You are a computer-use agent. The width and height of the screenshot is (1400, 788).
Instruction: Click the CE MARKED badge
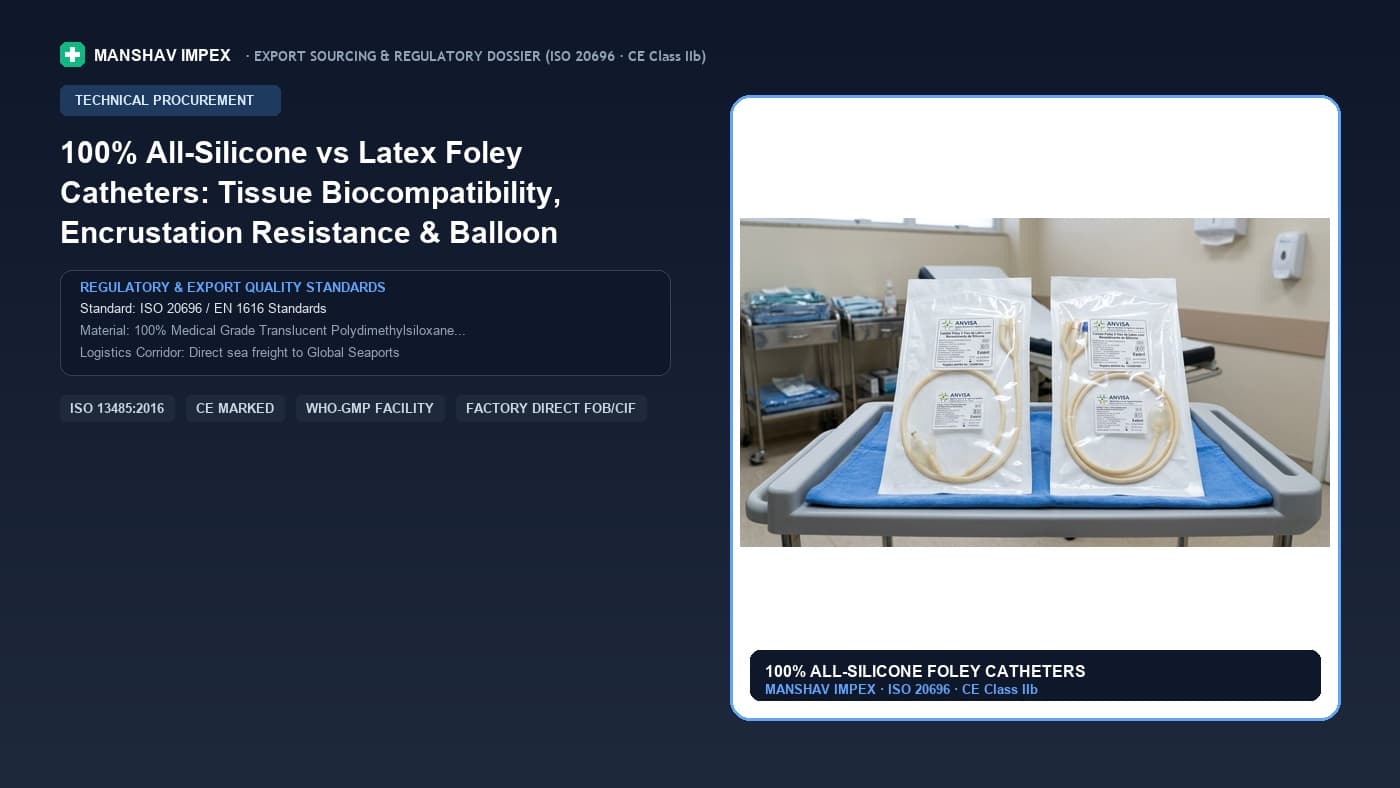(x=235, y=408)
